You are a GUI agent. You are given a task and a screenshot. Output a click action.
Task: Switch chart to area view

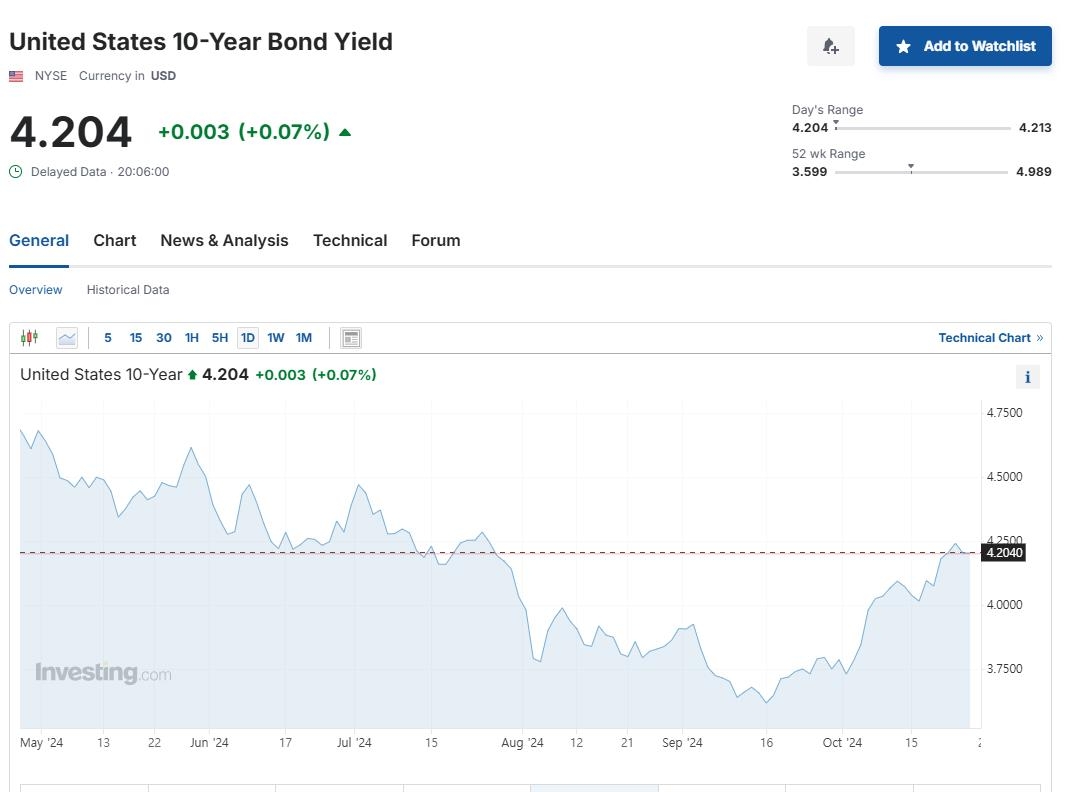[x=67, y=338]
